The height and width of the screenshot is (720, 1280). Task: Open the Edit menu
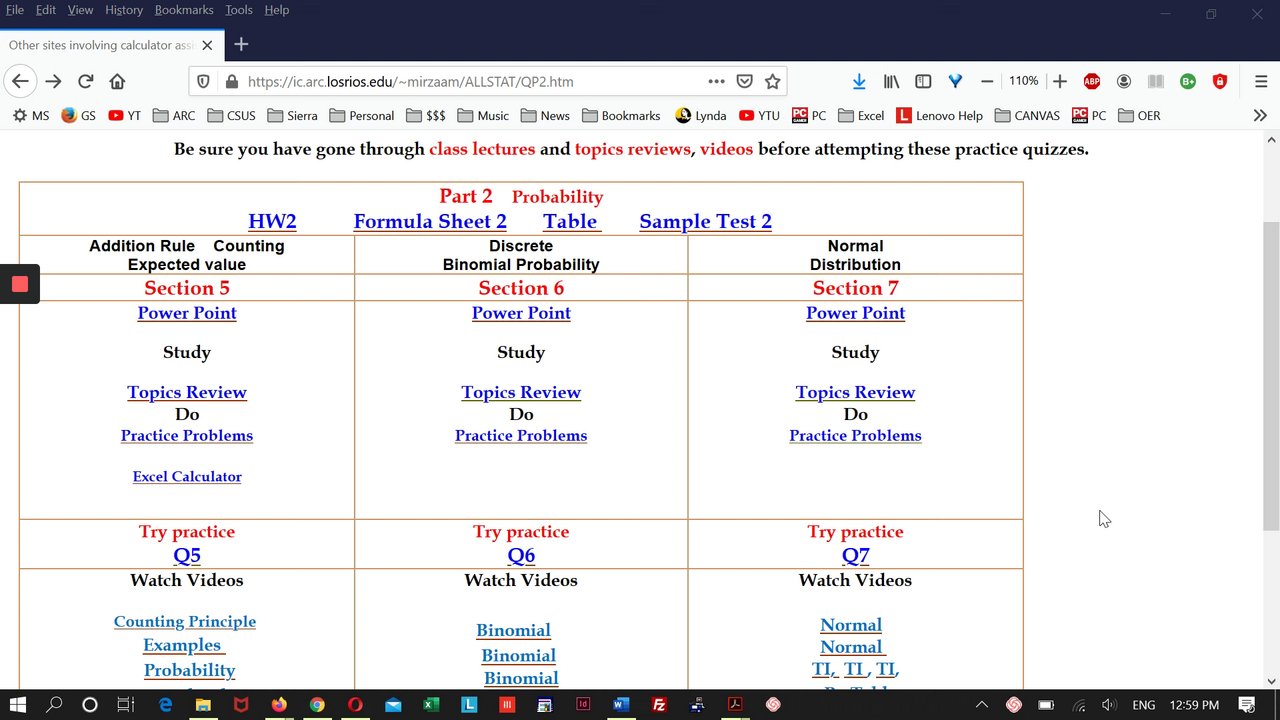point(45,10)
